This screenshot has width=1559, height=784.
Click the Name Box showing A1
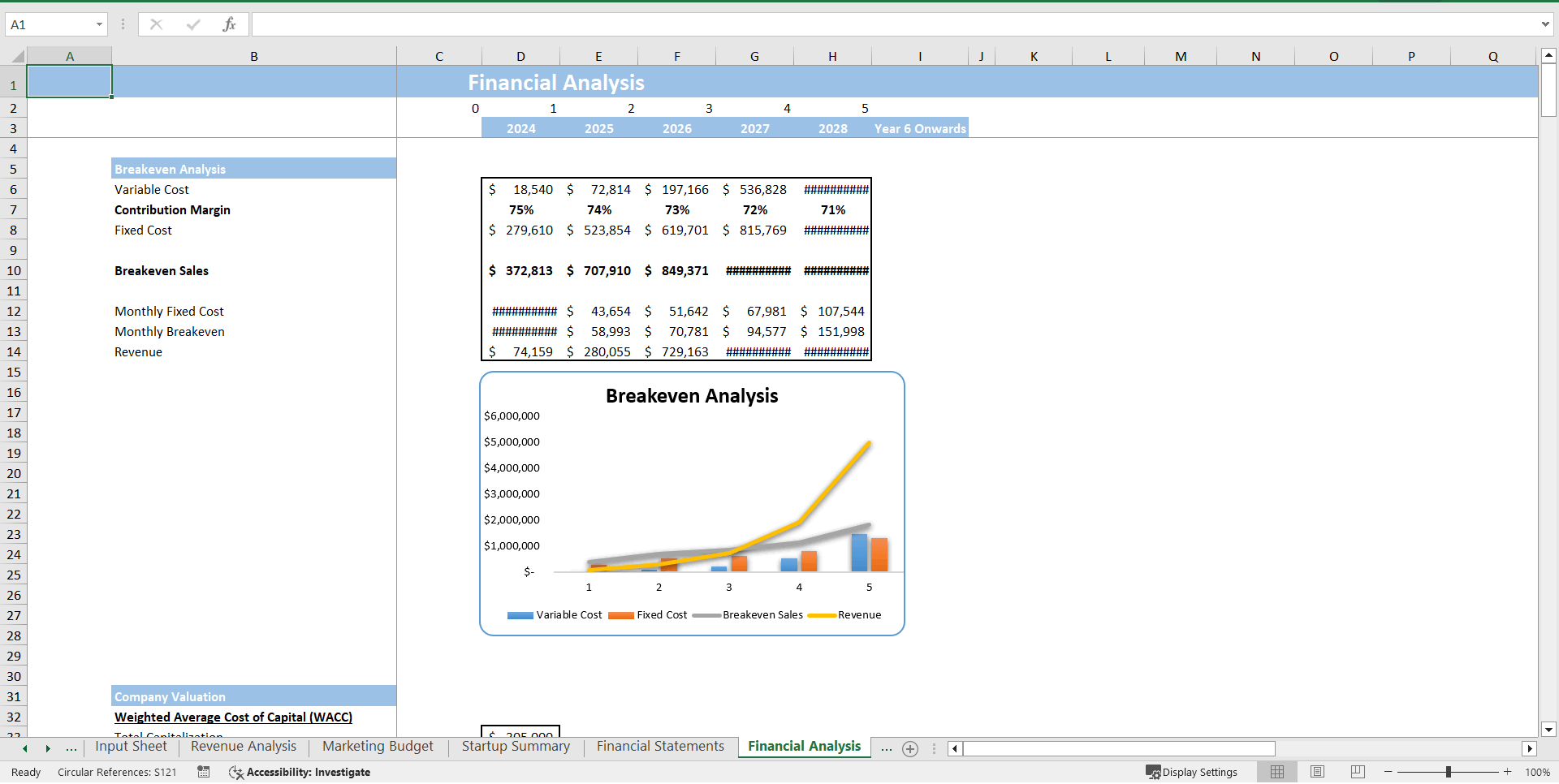pos(49,24)
